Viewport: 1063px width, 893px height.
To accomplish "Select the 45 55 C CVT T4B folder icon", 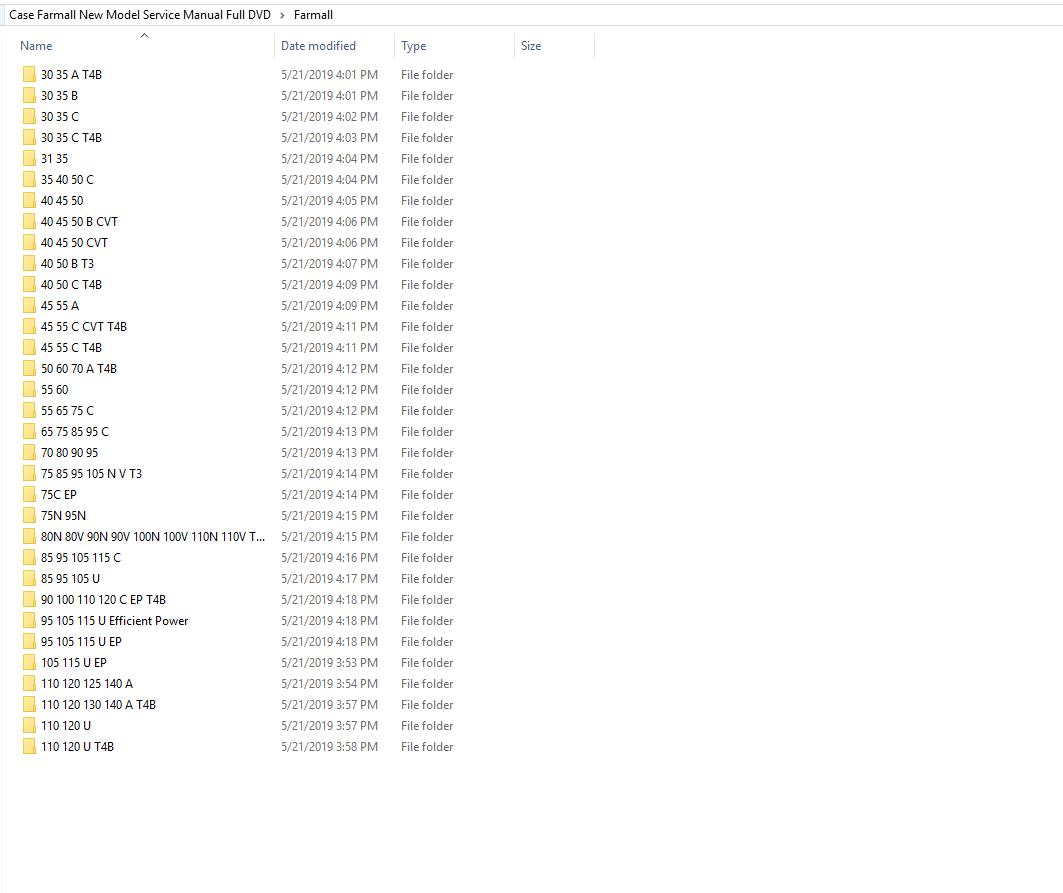I will coord(28,327).
